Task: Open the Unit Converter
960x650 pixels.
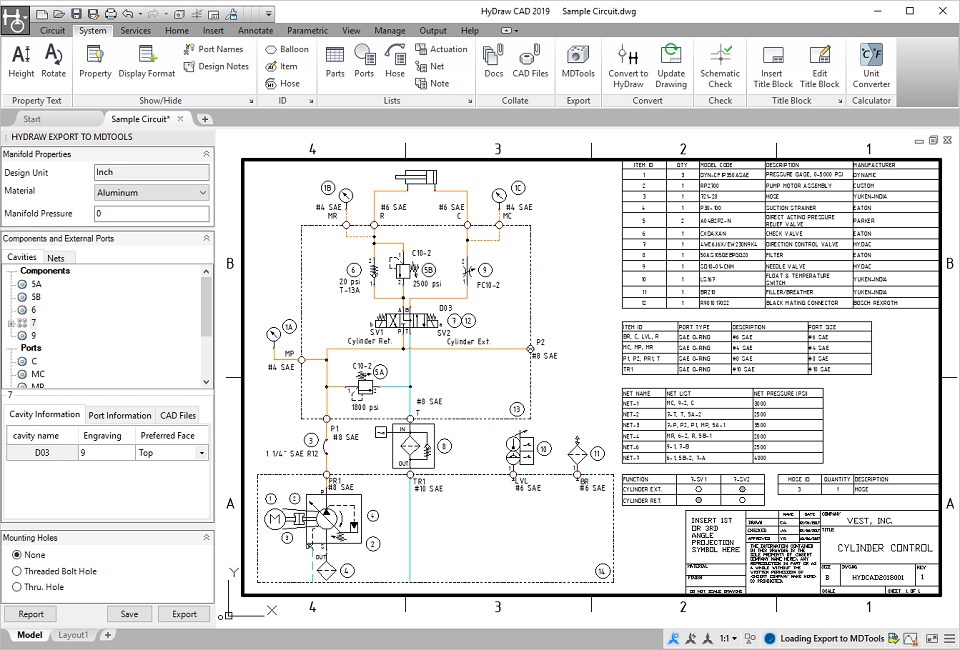Action: (x=871, y=62)
